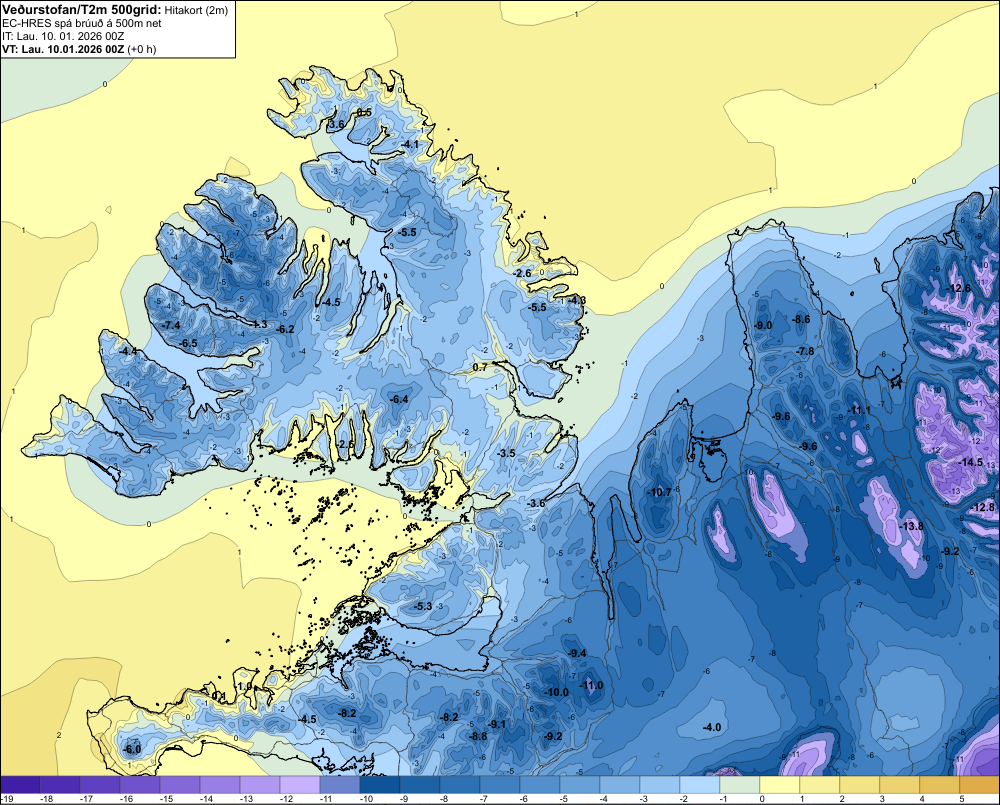
Task: Click the -6.0 temperature reading
Action: coord(132,749)
